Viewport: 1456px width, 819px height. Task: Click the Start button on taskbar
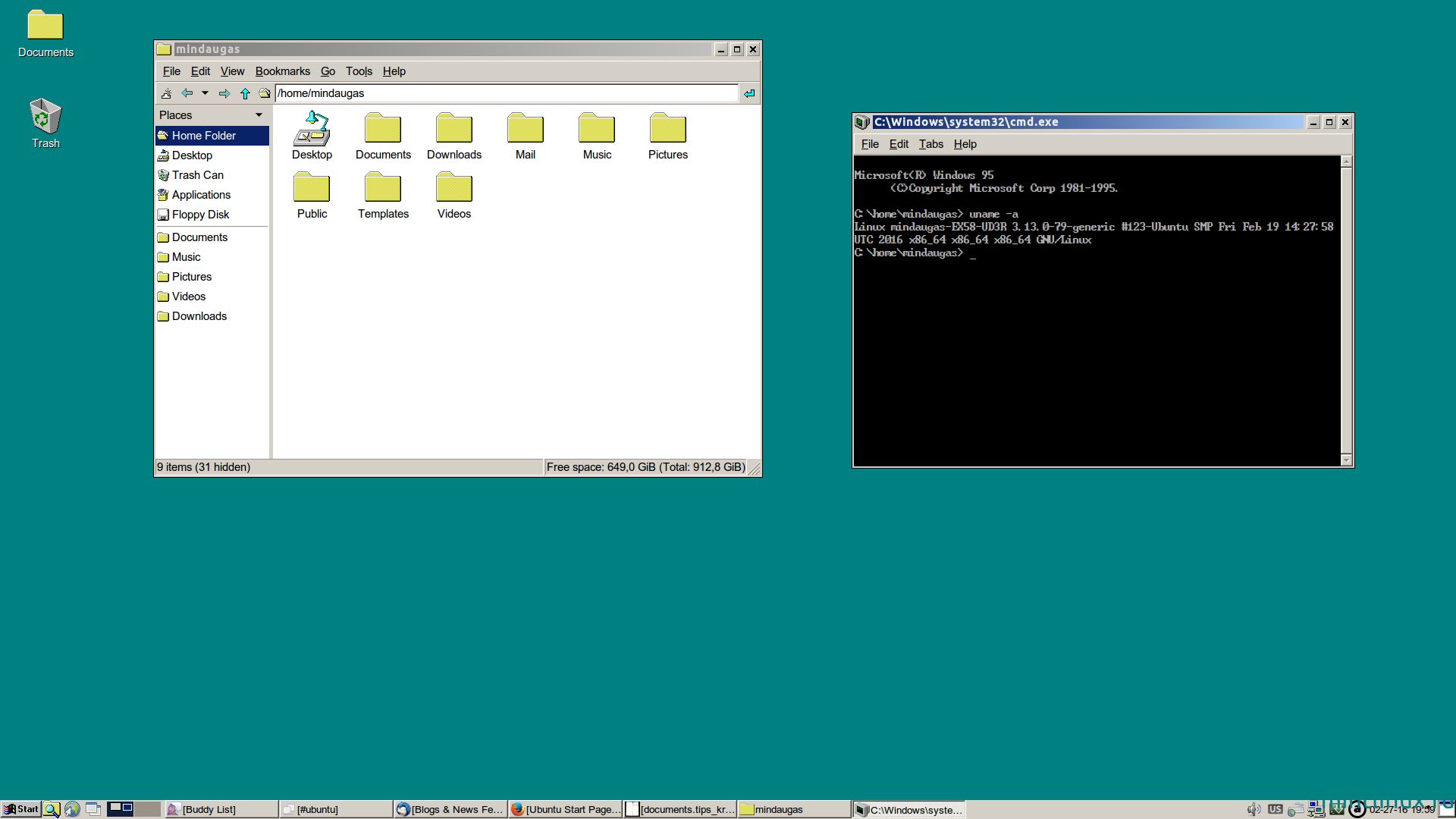click(x=21, y=809)
